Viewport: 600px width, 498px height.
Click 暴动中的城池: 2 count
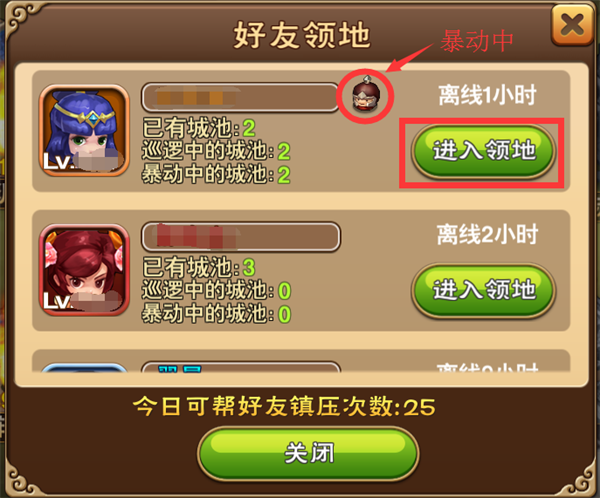tap(216, 175)
